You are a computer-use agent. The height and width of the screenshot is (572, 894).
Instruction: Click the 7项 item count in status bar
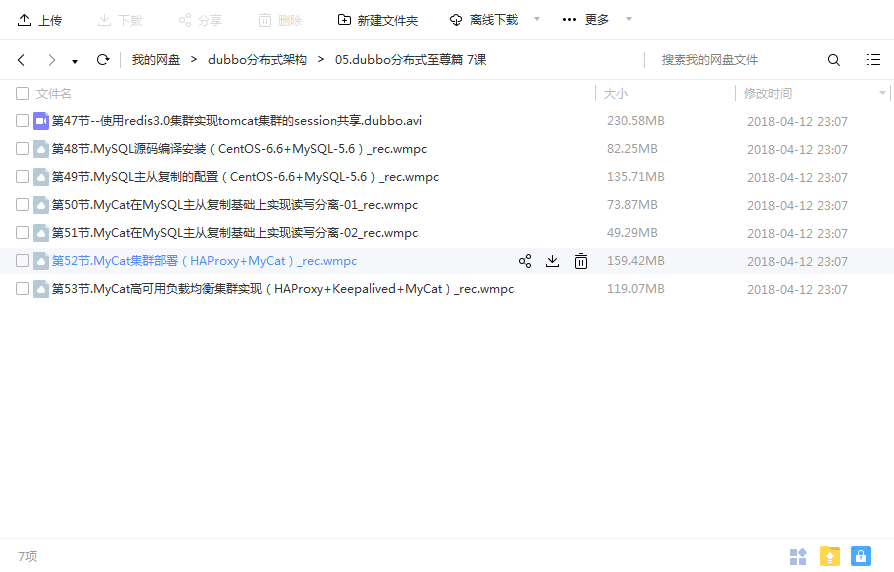click(x=27, y=556)
